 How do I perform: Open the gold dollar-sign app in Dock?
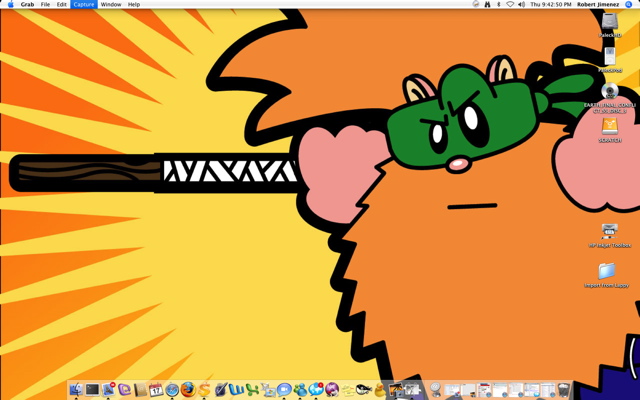click(x=204, y=390)
